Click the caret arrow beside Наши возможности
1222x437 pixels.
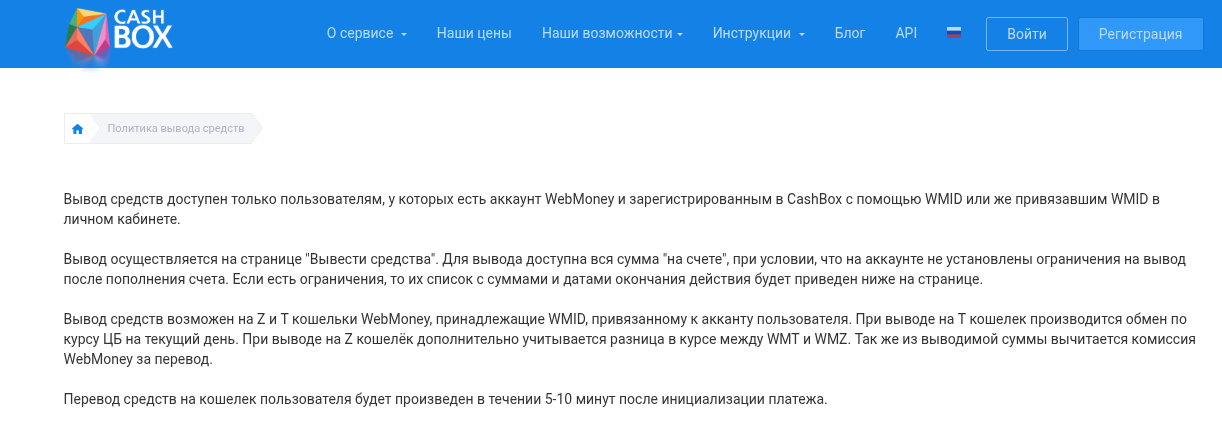point(680,35)
